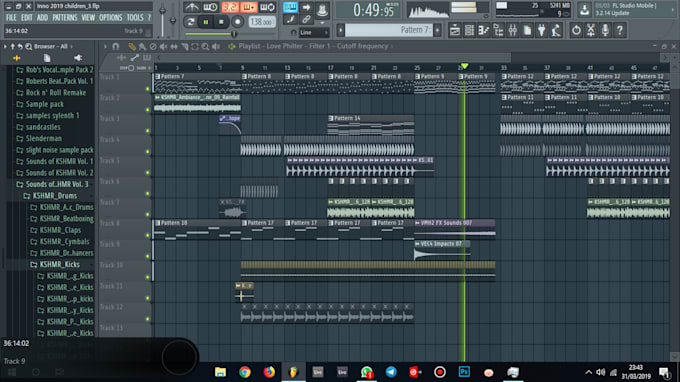Viewport: 680px width, 382px height.
Task: Select the playlist Select tool
Action: [195, 46]
